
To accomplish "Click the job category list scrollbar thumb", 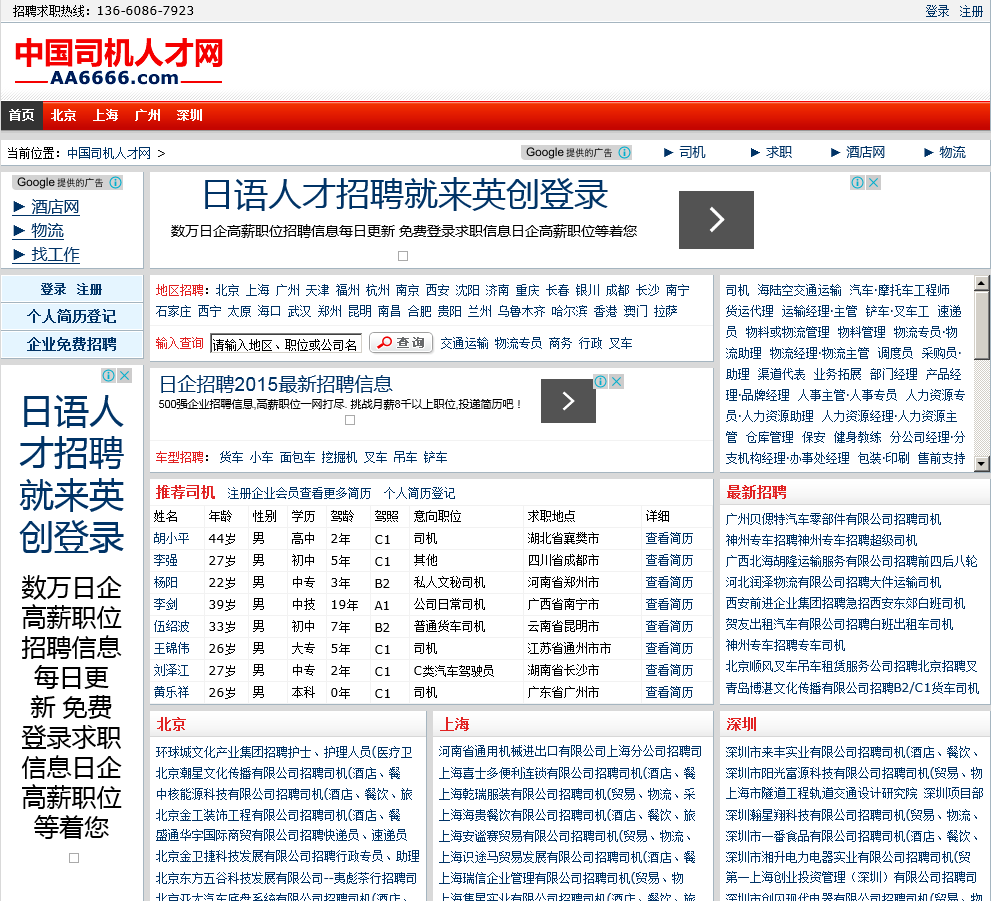I will point(982,326).
